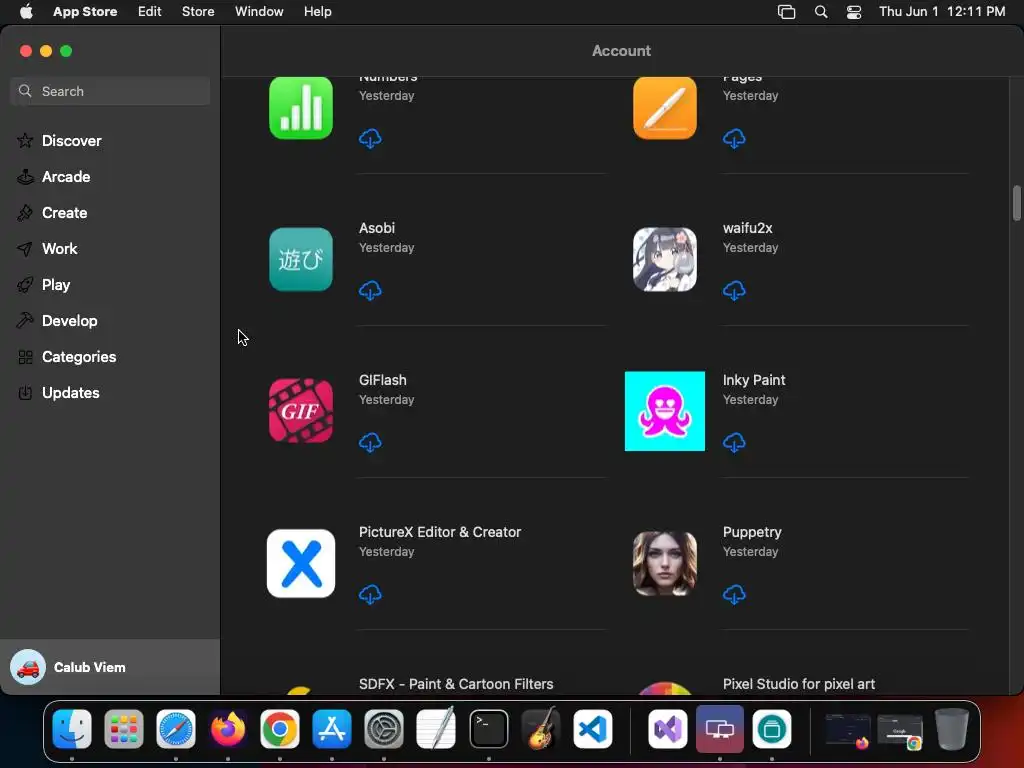Screen dimensions: 1024x768
Task: Open the Calub Viem account profile
Action: click(x=110, y=667)
